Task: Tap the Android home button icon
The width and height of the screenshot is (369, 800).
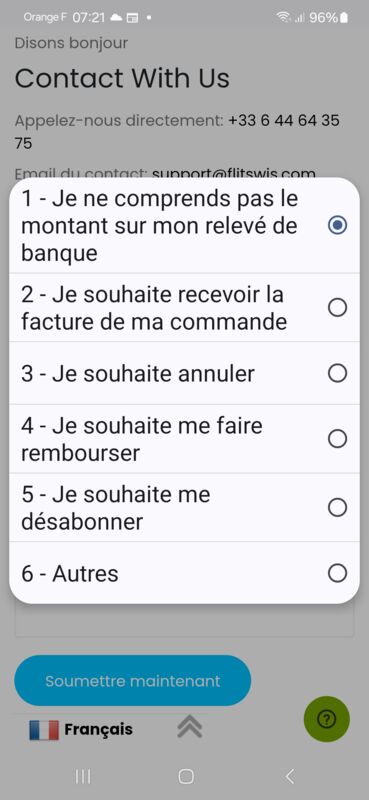Action: (x=186, y=777)
